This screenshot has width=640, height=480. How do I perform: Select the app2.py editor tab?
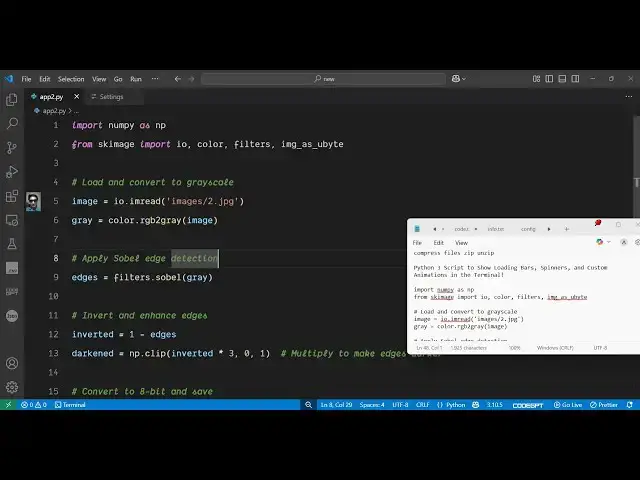[x=51, y=97]
